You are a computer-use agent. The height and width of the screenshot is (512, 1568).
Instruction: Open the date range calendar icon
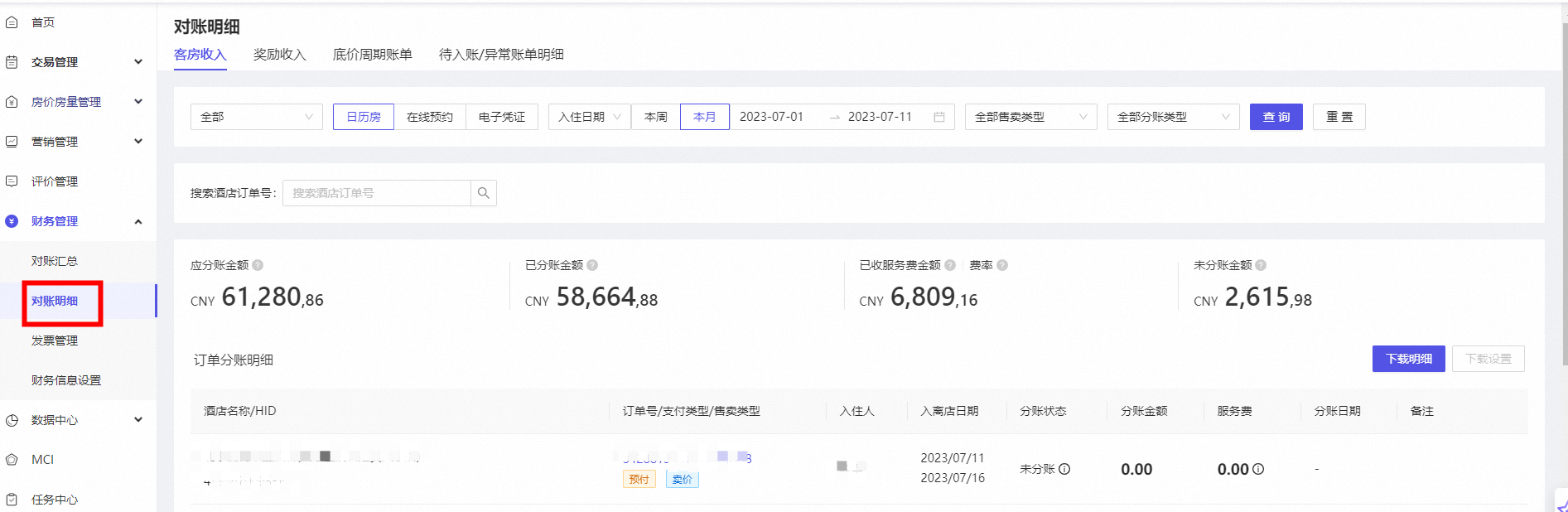click(x=939, y=117)
